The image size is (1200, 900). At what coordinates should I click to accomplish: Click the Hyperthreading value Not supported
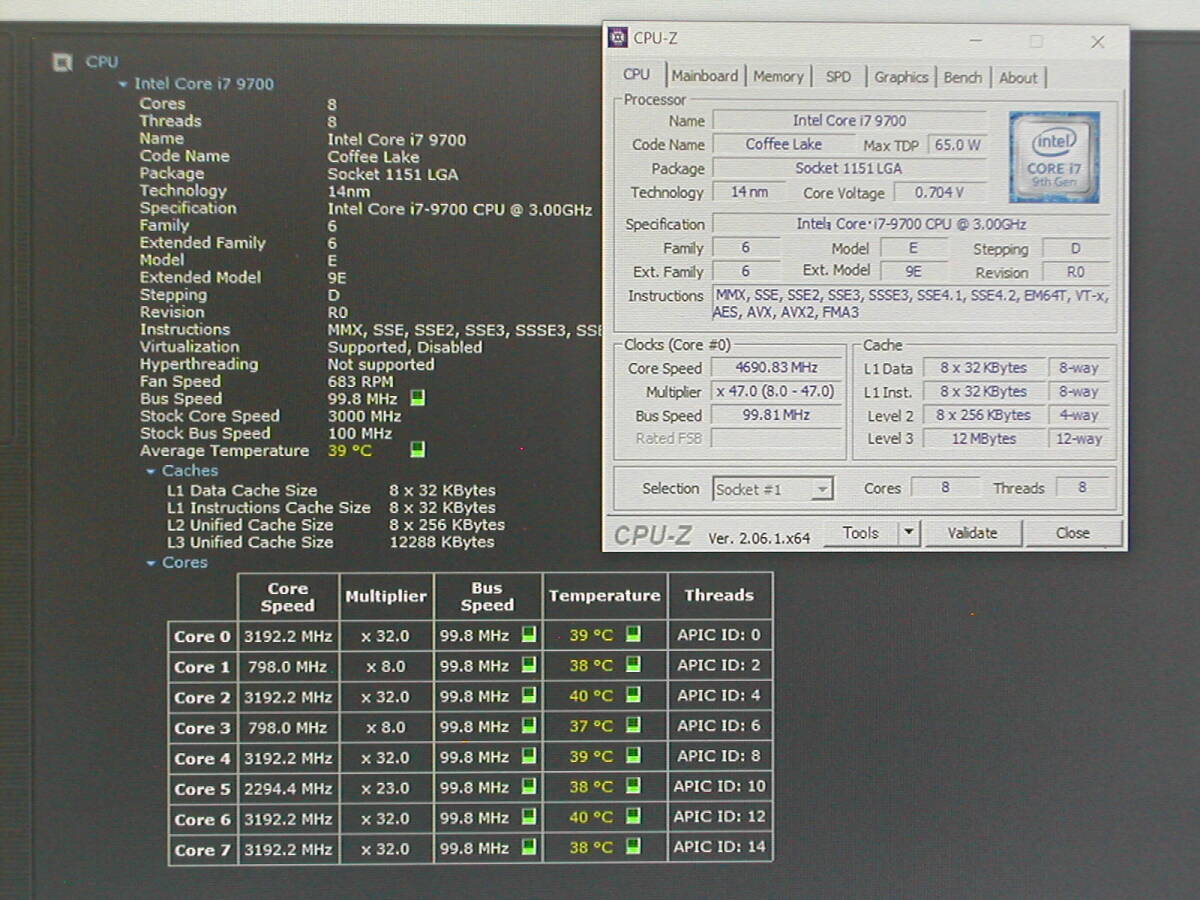click(381, 364)
